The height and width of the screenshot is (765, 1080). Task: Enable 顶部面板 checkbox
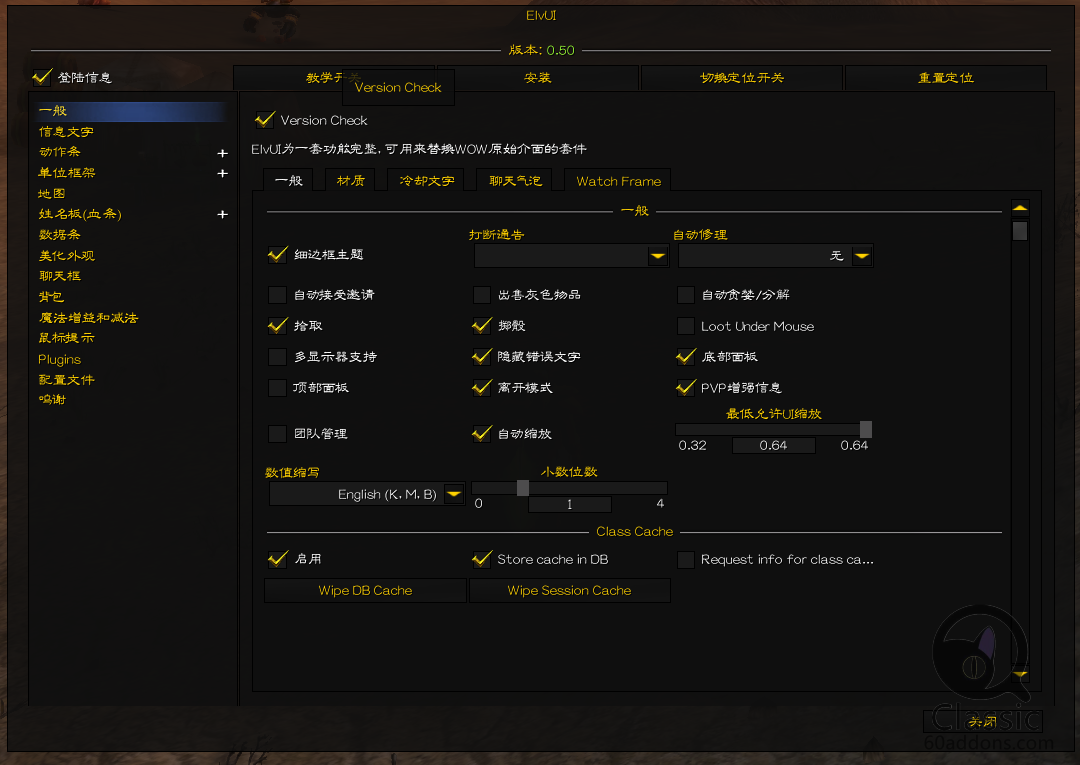pos(278,388)
